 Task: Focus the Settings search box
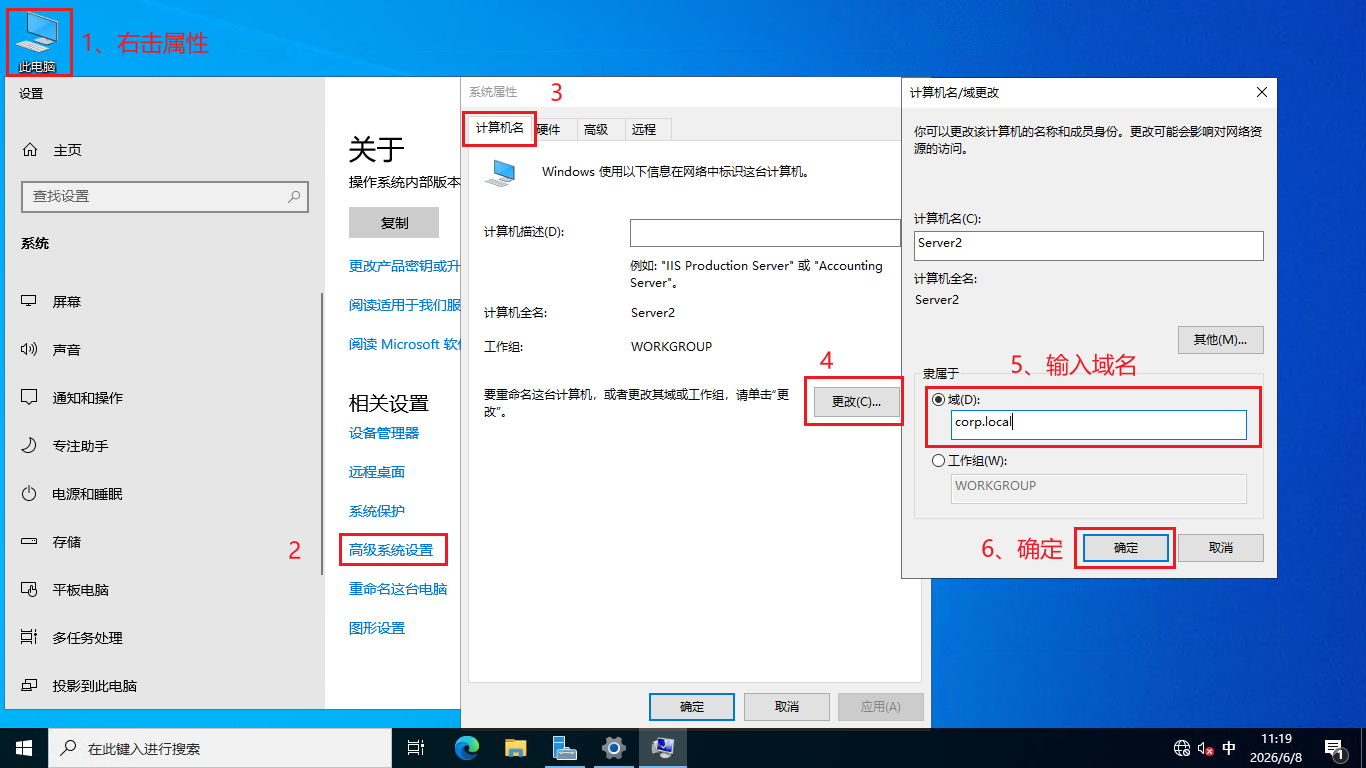point(165,197)
